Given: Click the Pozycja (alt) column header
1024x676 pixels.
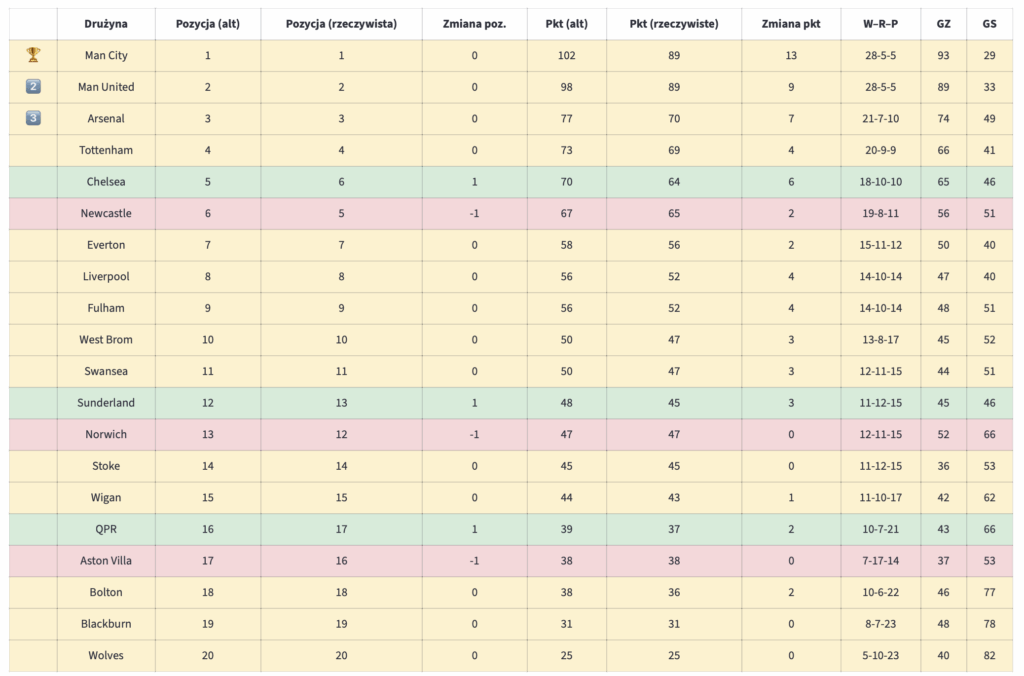Looking at the screenshot, I should 207,23.
